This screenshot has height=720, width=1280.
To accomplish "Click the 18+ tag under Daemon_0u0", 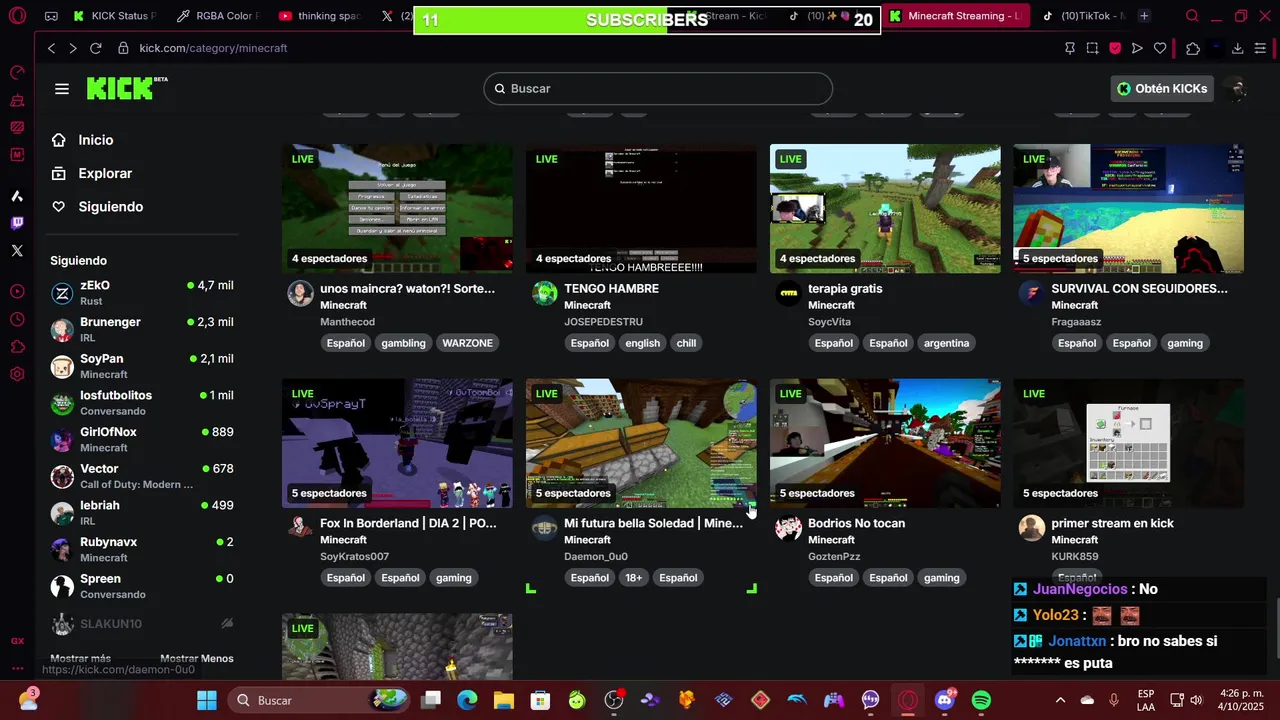I will [x=634, y=578].
